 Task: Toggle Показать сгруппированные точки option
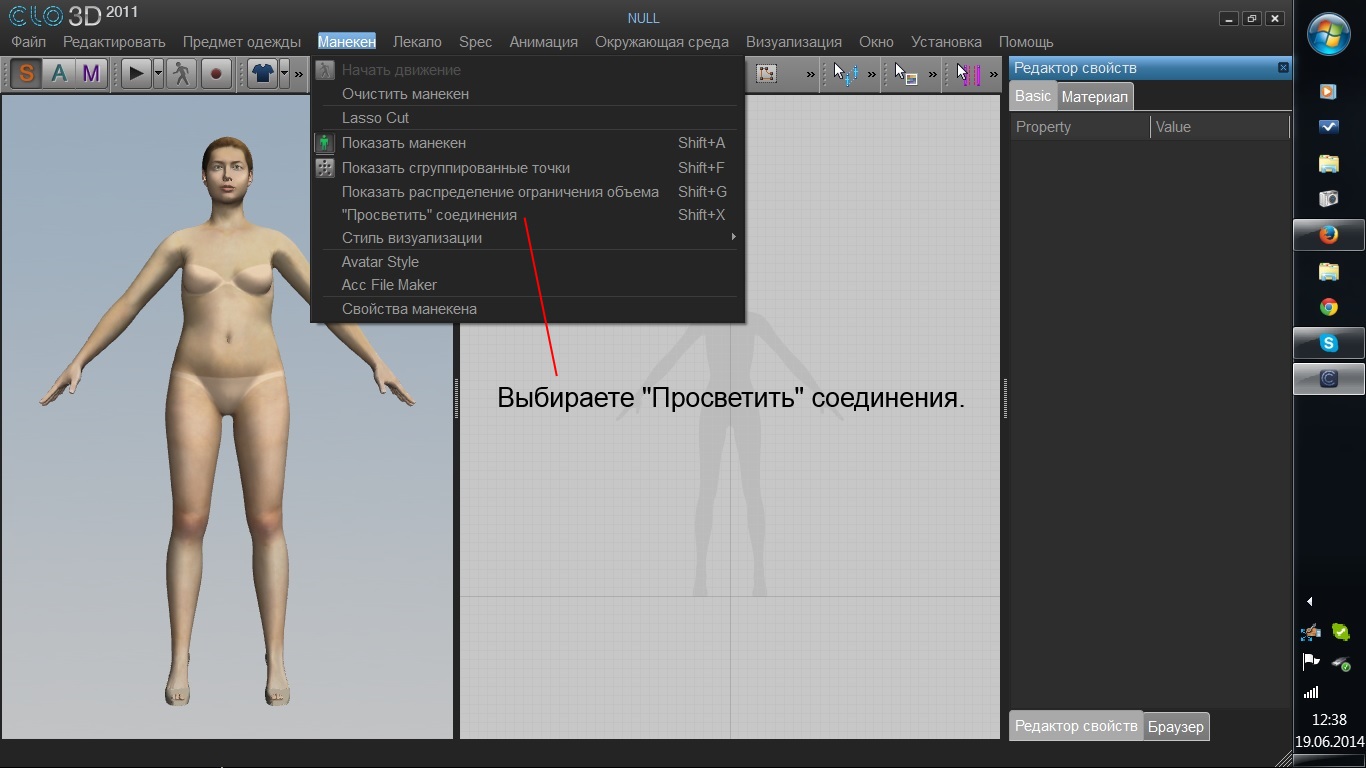tap(527, 168)
